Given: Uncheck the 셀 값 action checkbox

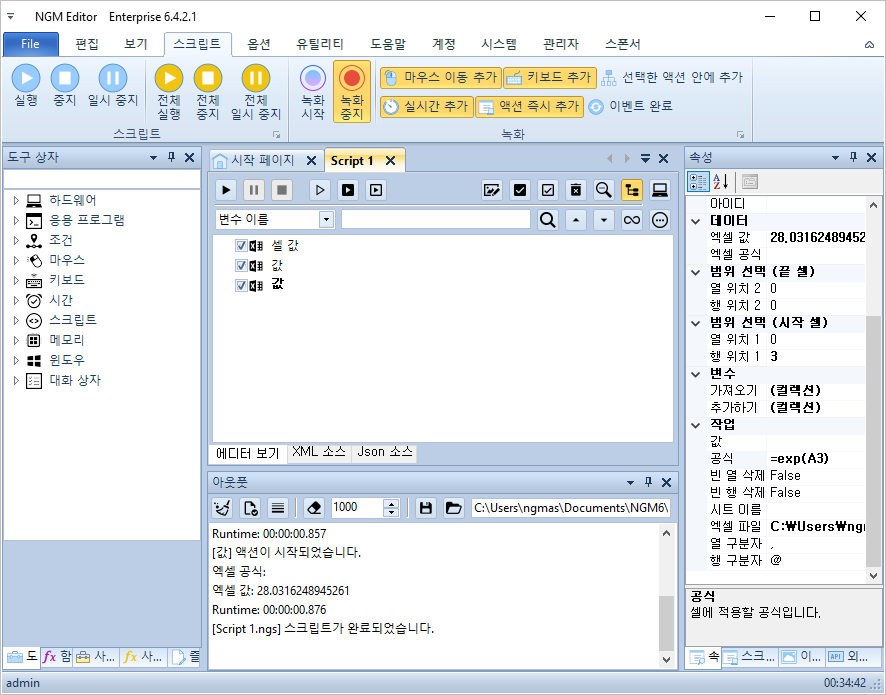Looking at the screenshot, I should pos(241,245).
